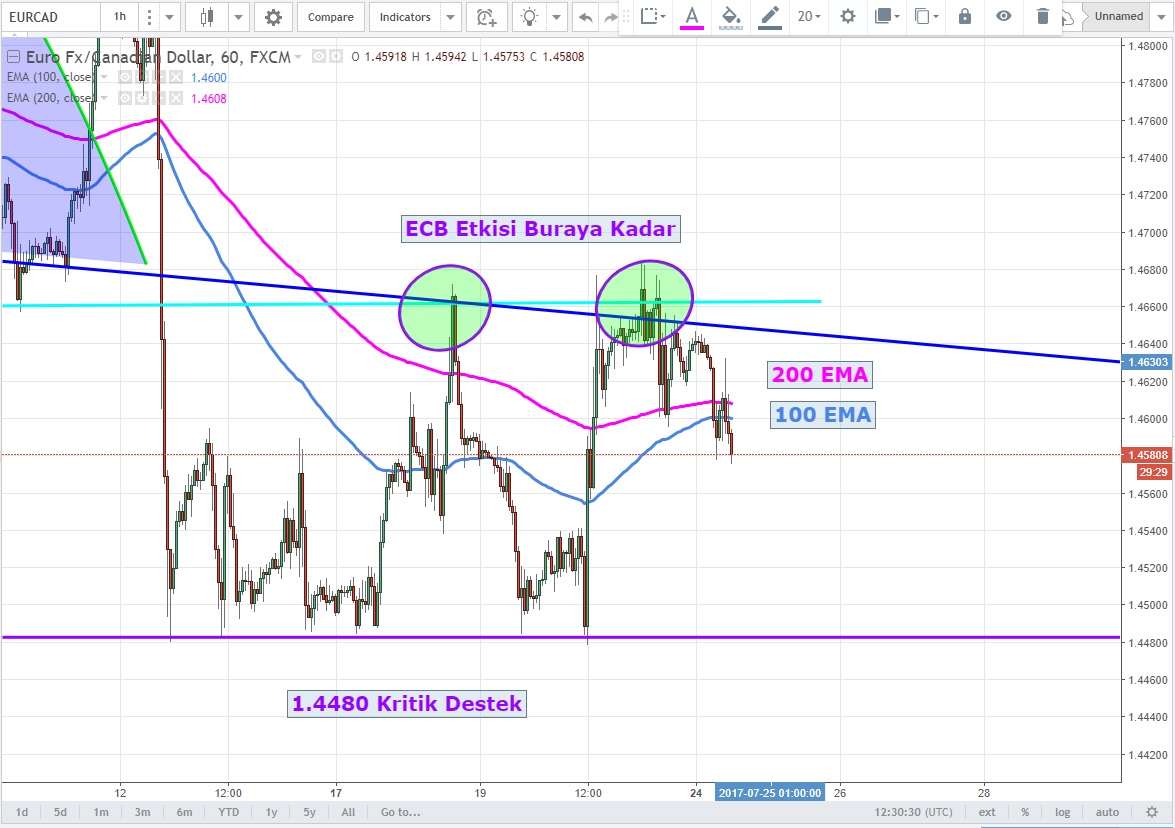Click the Compare button
The image size is (1175, 828).
point(330,17)
